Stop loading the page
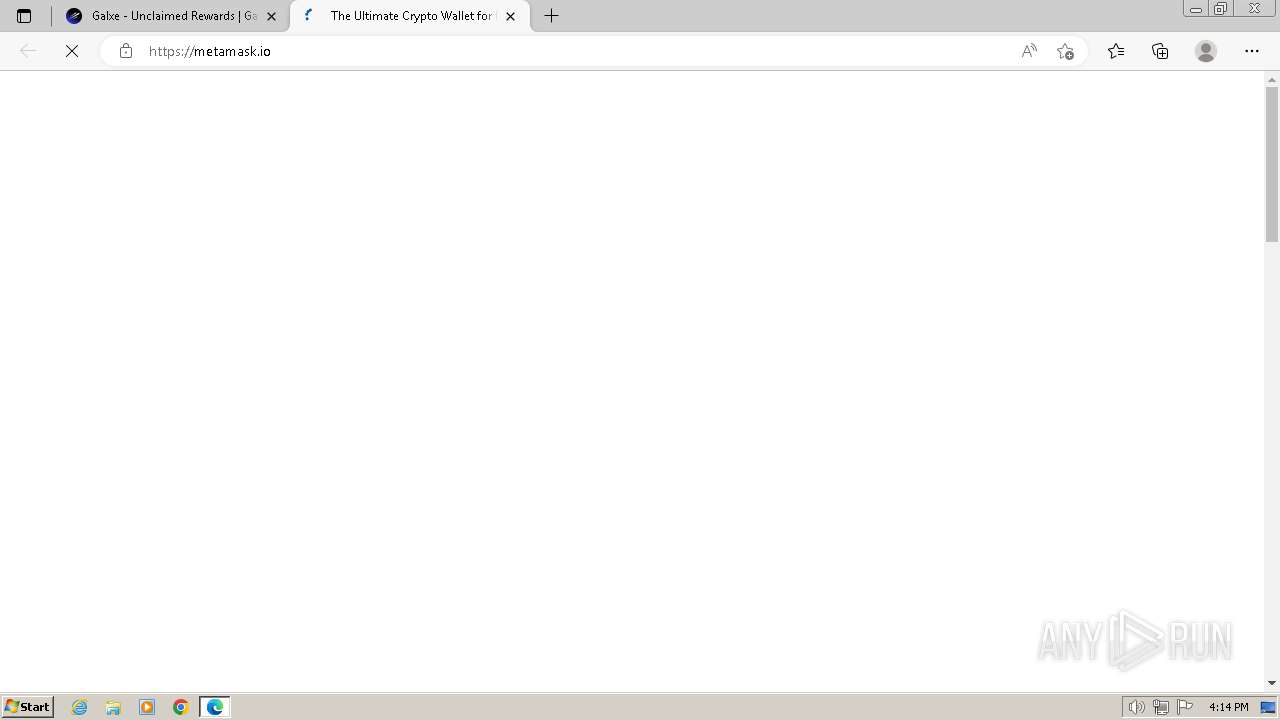The image size is (1280, 720). tap(72, 51)
